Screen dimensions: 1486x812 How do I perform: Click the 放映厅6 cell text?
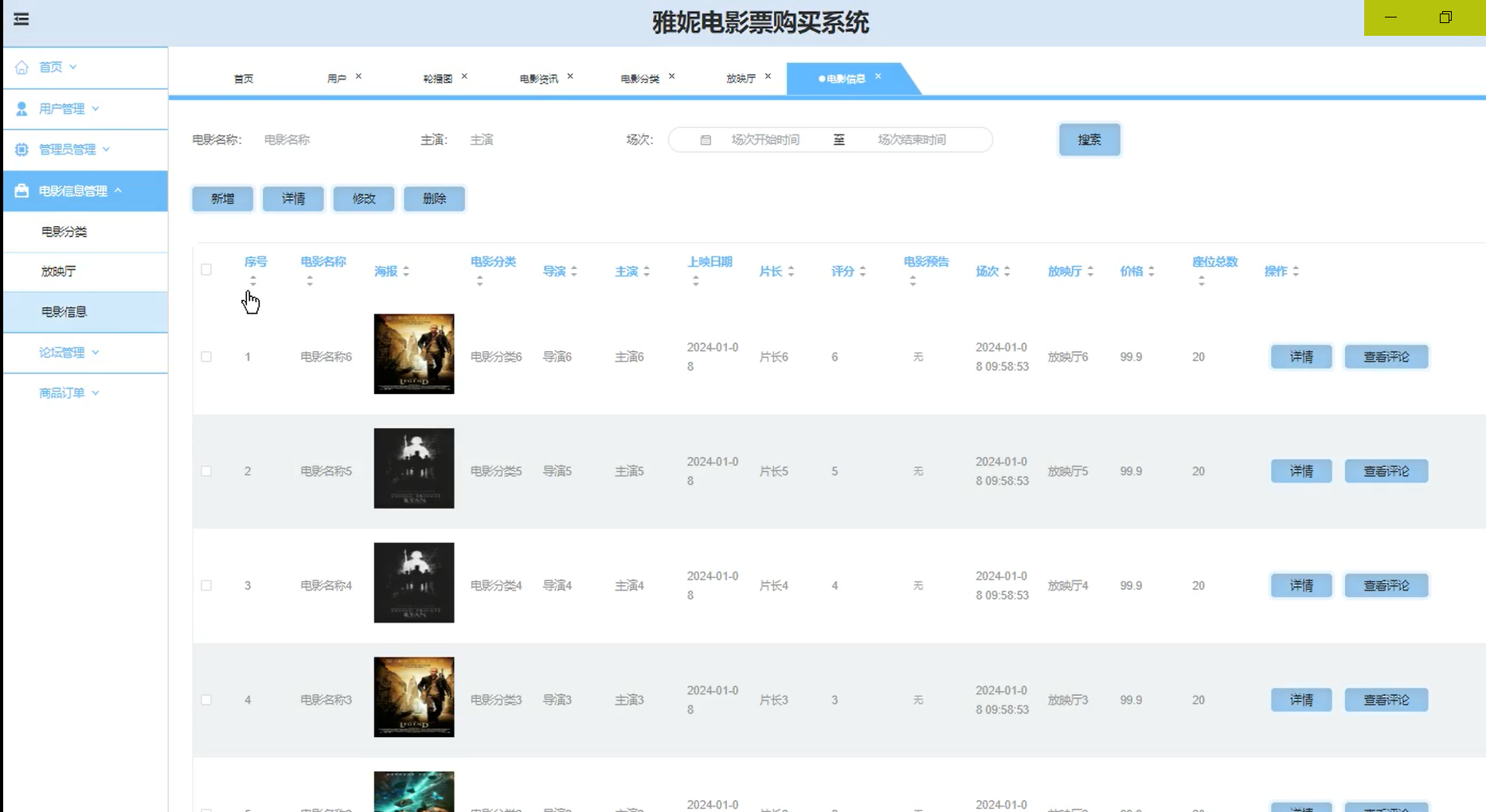(x=1068, y=357)
